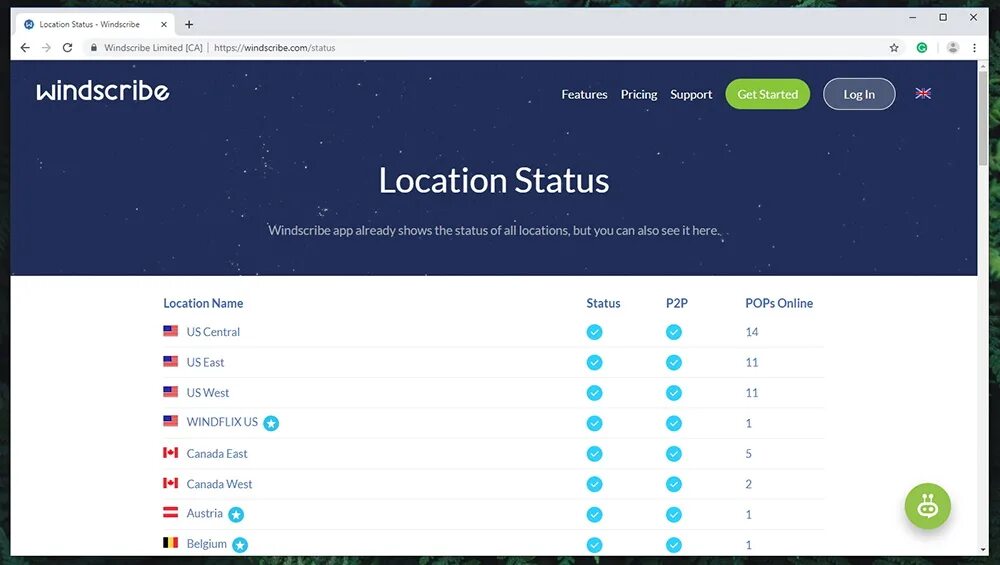This screenshot has height=565, width=1000.
Task: Click the Canadian flag beside Canada East
Action: coord(170,452)
